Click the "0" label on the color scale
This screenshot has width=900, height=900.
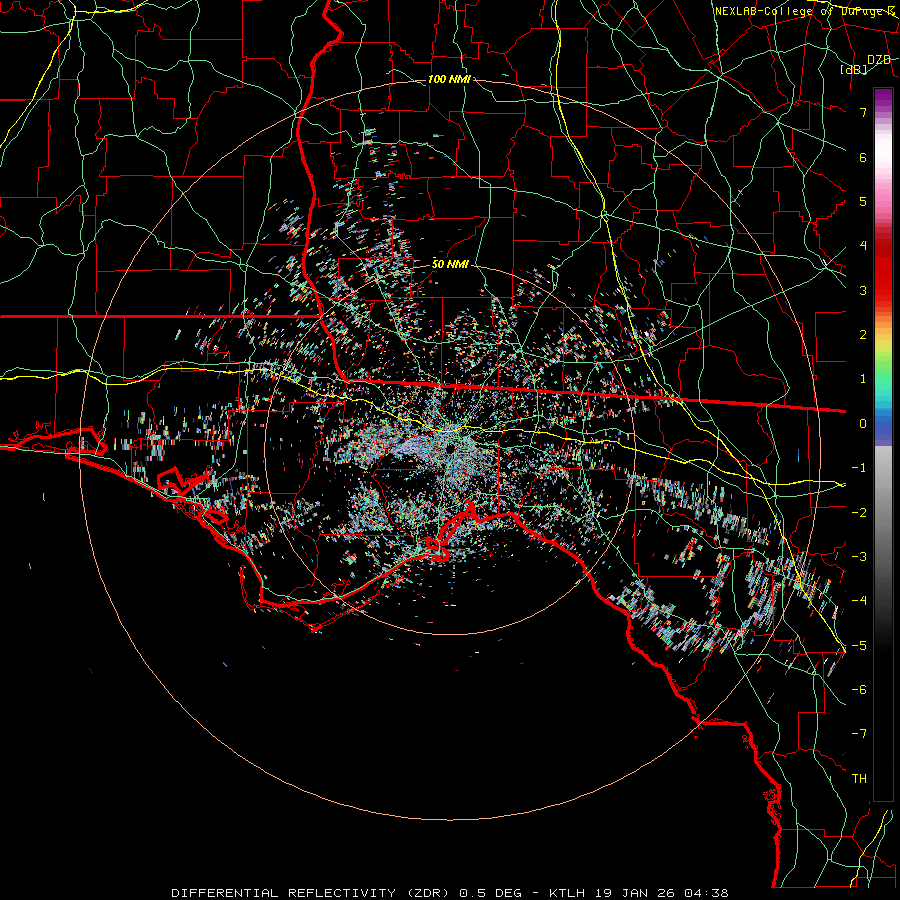pos(863,424)
